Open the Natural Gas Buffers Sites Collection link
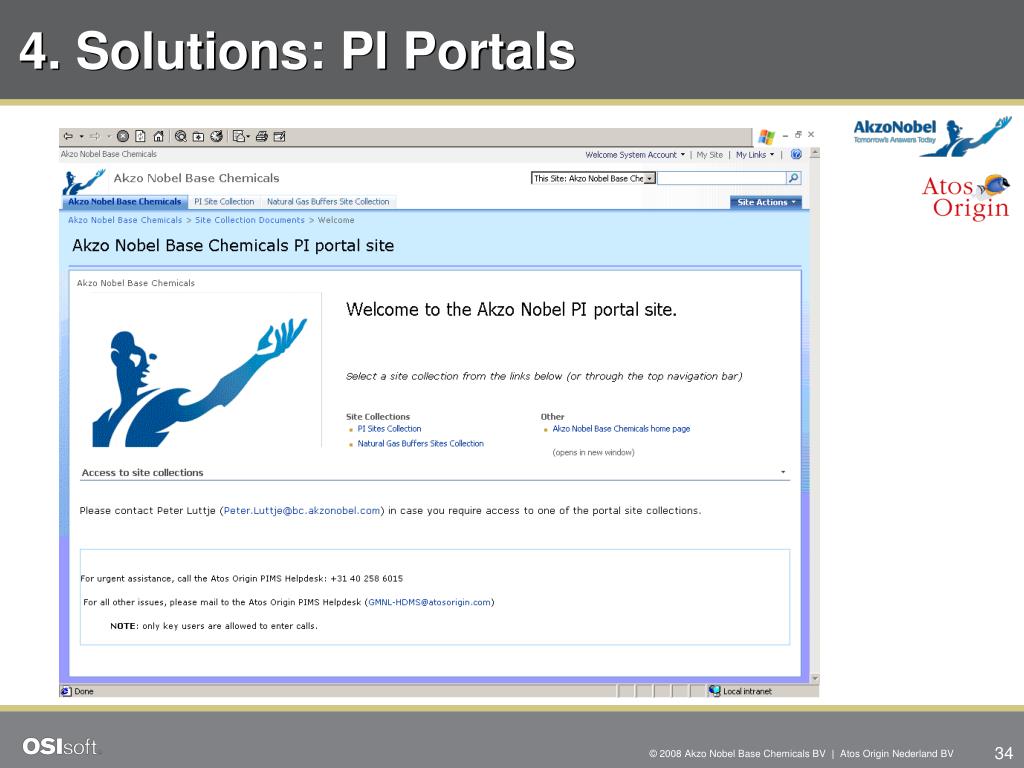Image resolution: width=1024 pixels, height=768 pixels. pyautogui.click(x=421, y=443)
